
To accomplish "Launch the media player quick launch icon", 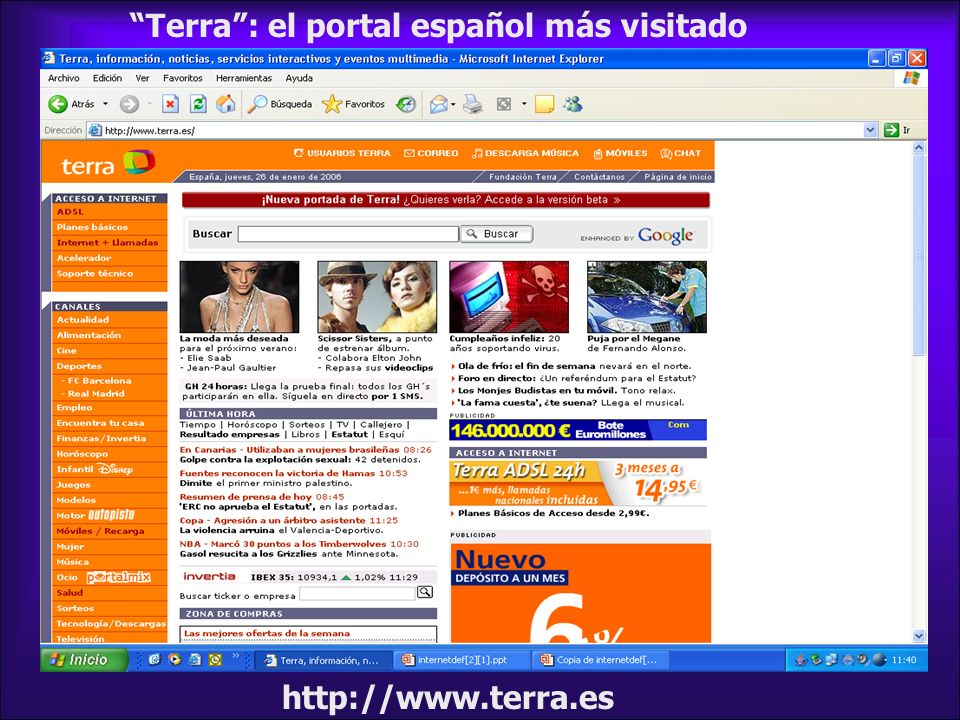I will pos(174,659).
